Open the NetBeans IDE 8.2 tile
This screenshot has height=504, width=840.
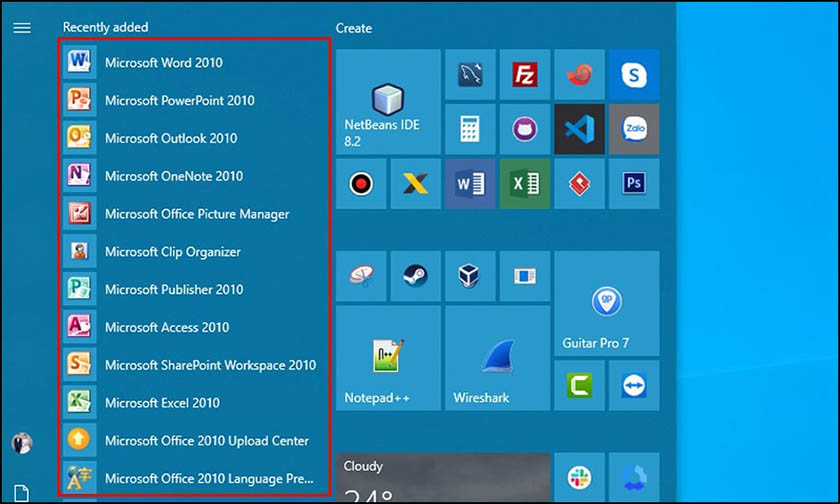[x=388, y=101]
